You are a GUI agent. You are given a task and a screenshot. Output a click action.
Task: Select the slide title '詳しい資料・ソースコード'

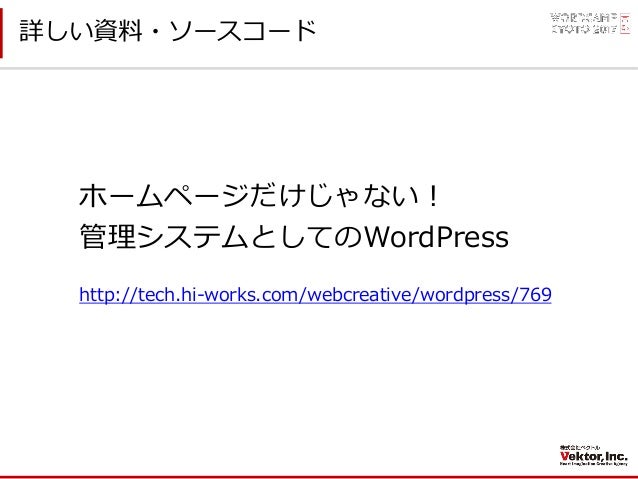click(x=168, y=31)
